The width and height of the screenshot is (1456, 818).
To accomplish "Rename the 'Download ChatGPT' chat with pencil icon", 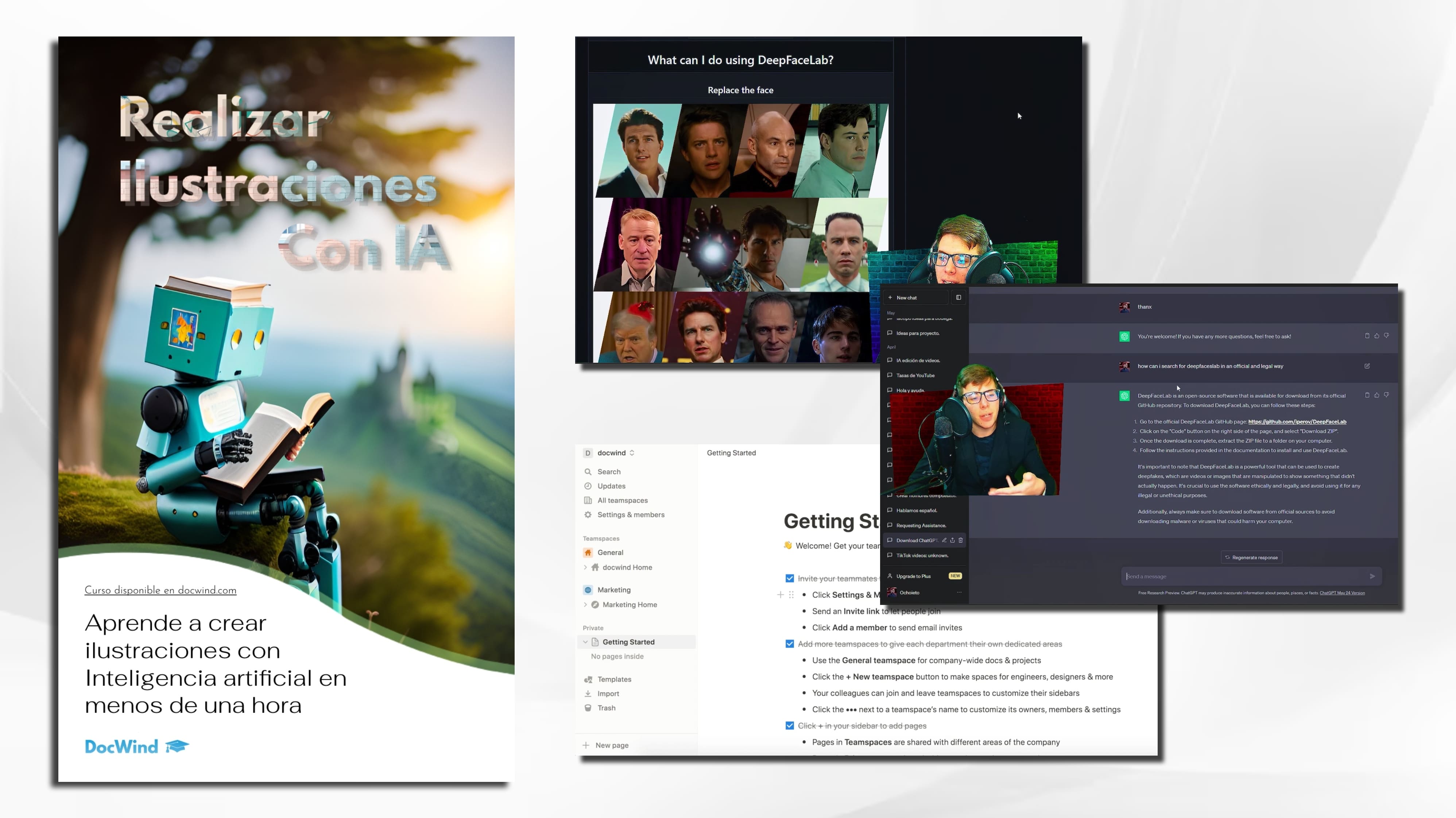I will [x=944, y=540].
